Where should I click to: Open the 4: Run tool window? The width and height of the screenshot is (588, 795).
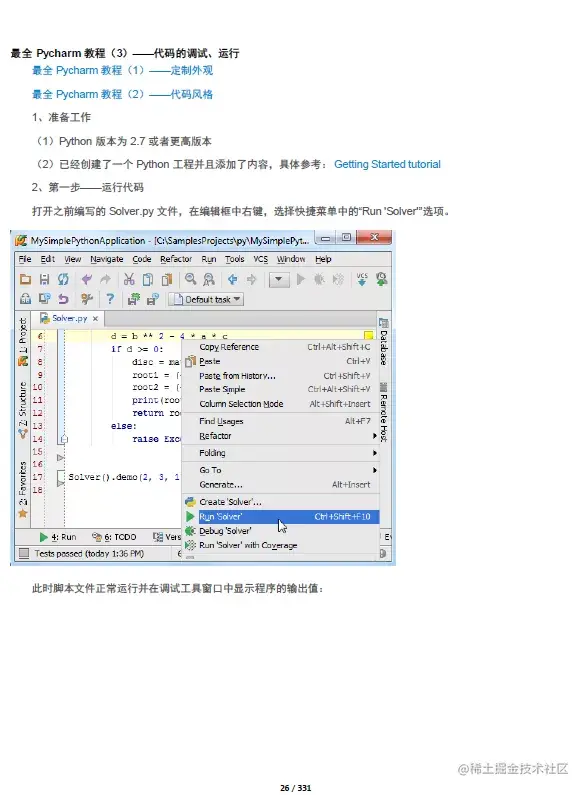(57, 536)
